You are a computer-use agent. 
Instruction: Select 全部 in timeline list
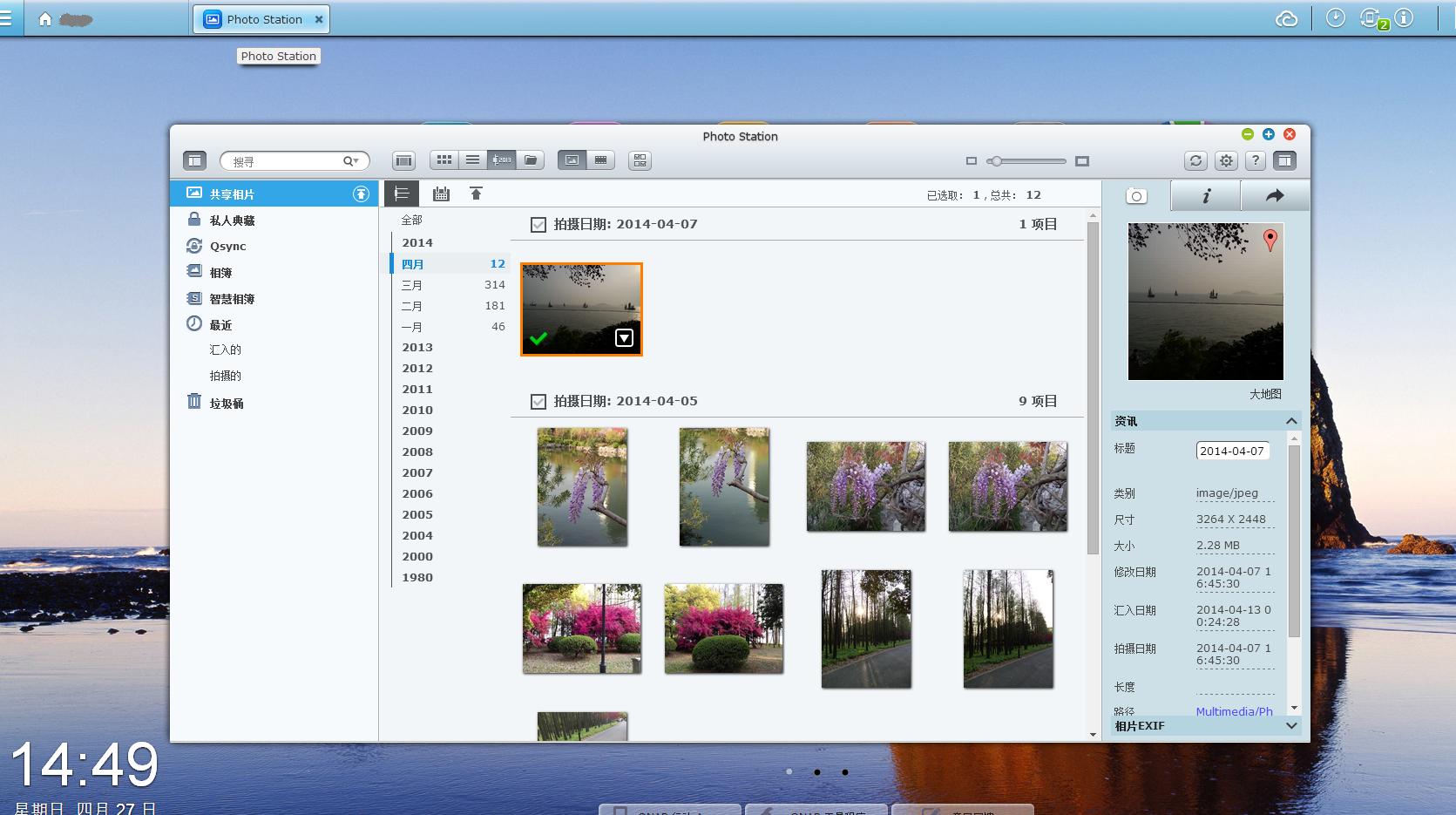411,221
